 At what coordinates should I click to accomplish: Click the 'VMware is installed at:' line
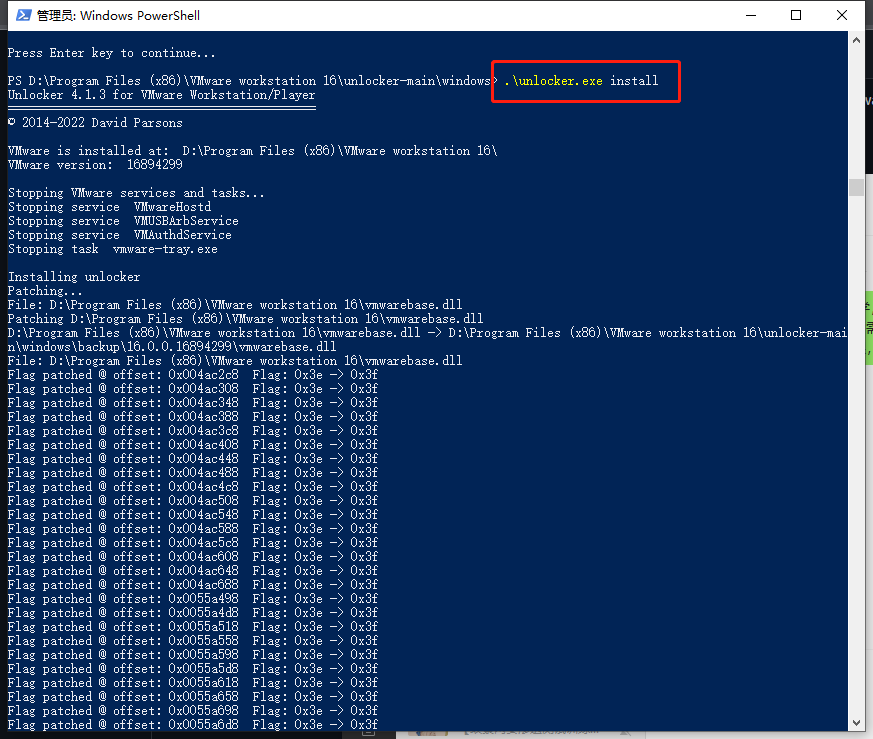coord(252,151)
